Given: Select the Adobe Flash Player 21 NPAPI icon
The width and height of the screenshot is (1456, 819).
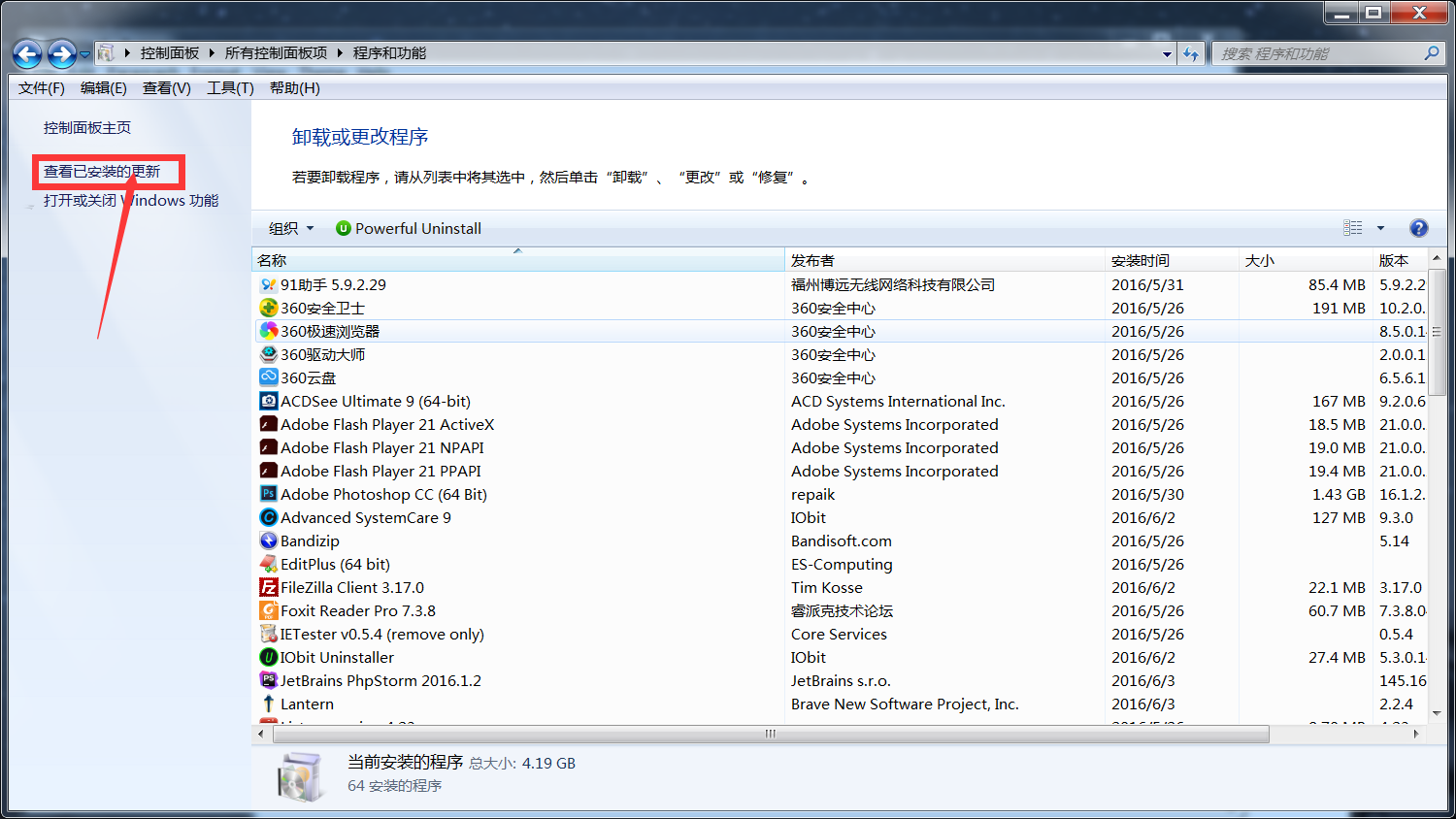Looking at the screenshot, I should (x=269, y=447).
